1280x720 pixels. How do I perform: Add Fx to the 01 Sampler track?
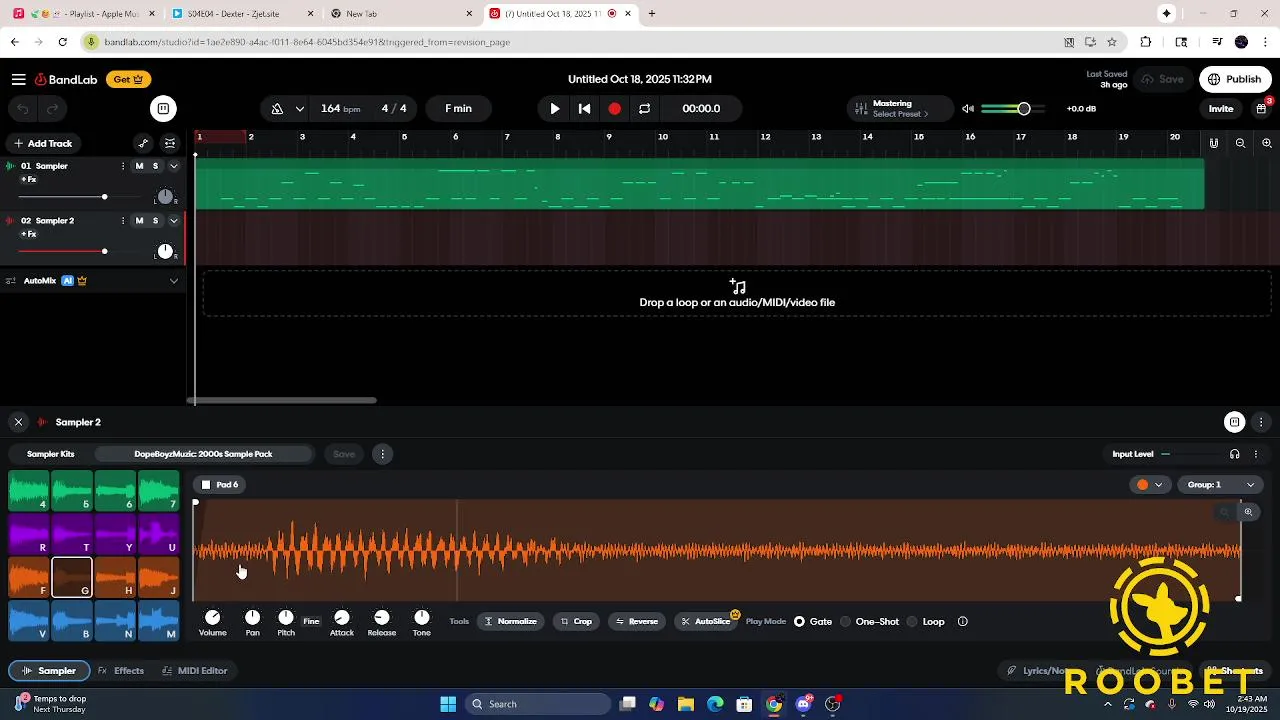tap(28, 180)
